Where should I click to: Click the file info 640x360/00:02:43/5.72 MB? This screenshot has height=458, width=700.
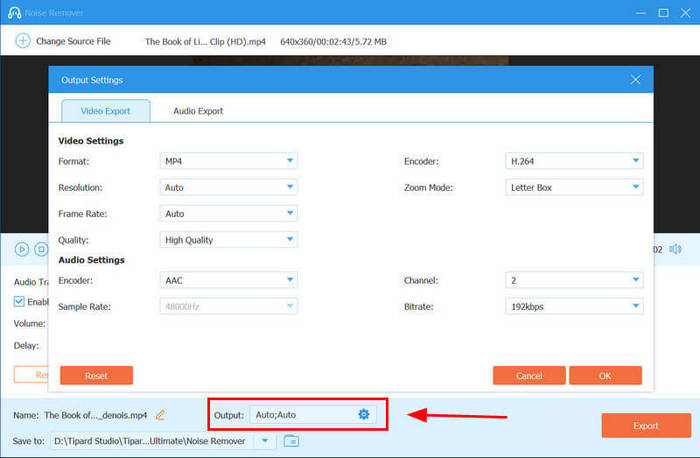(333, 42)
